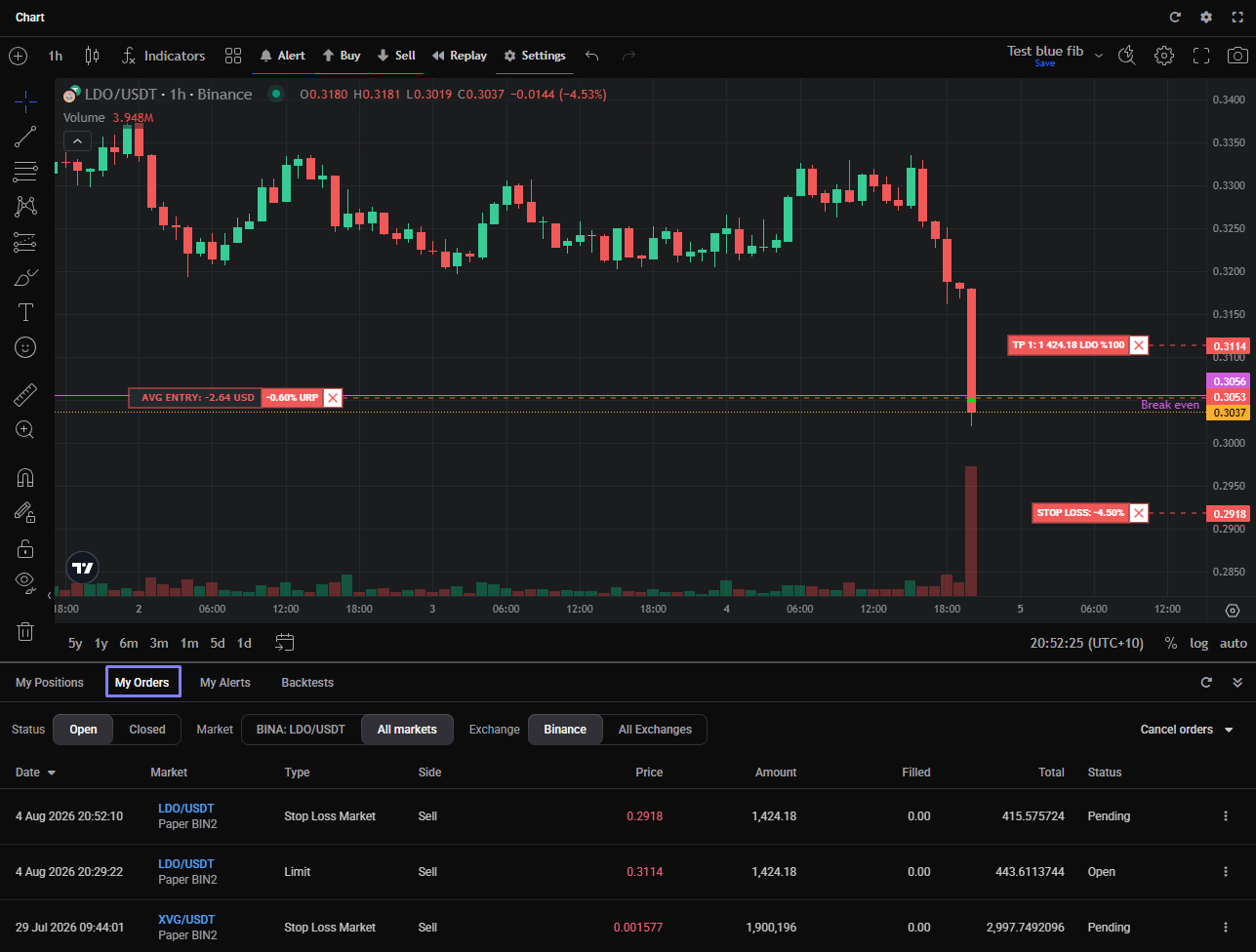Change the 1h timeframe interval
The image size is (1256, 952).
pos(56,56)
